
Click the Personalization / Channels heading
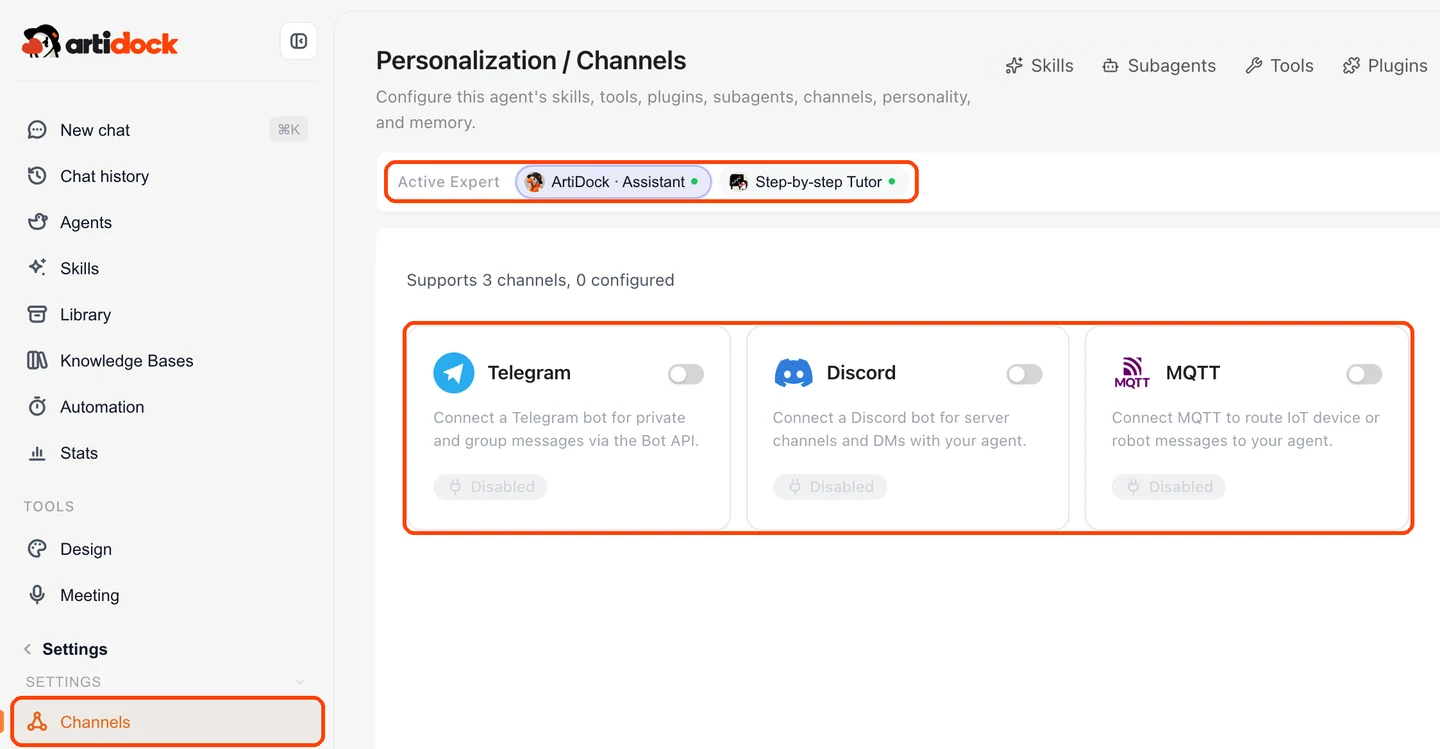[x=531, y=61]
